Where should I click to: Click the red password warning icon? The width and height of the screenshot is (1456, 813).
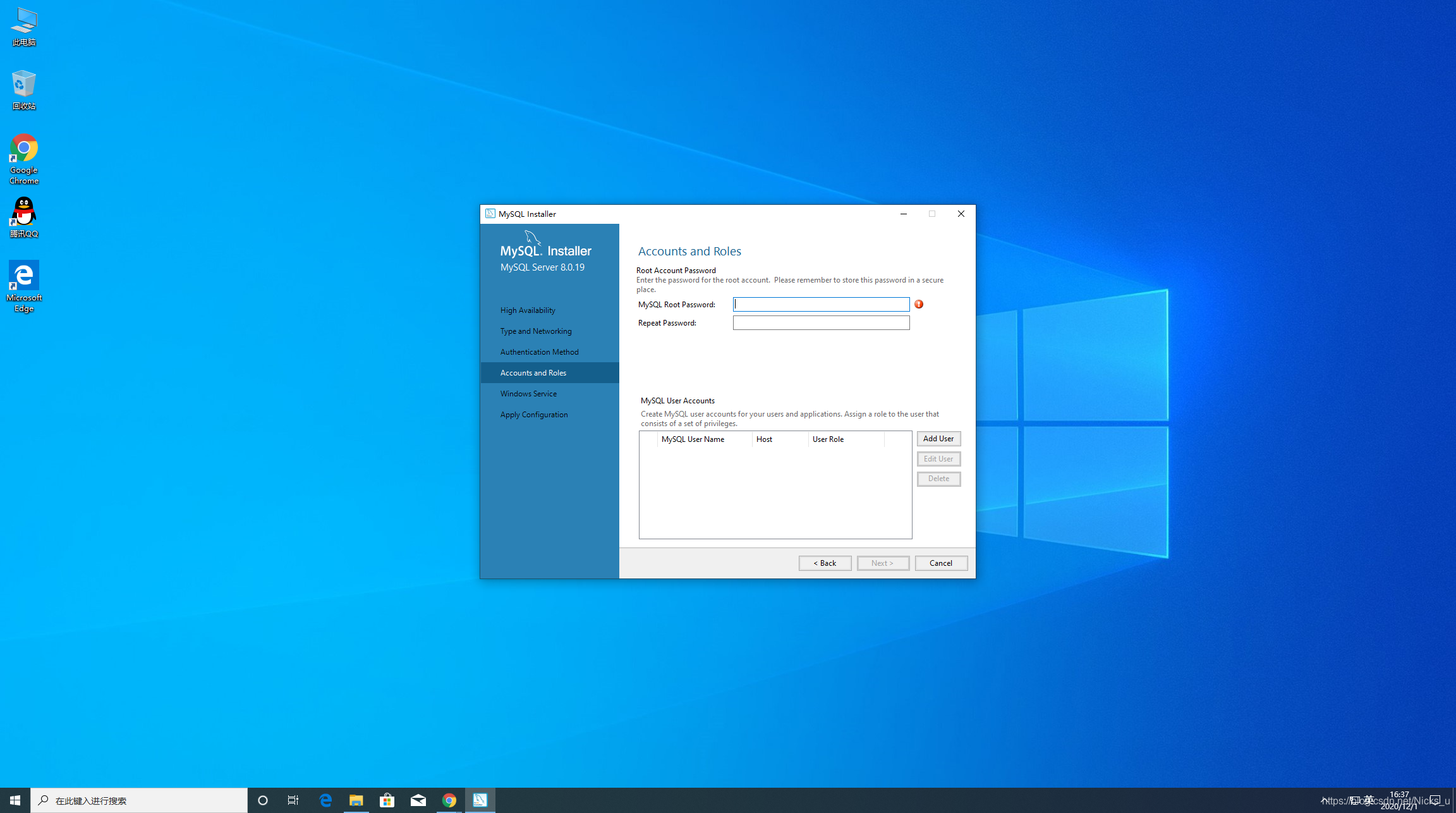(x=919, y=304)
